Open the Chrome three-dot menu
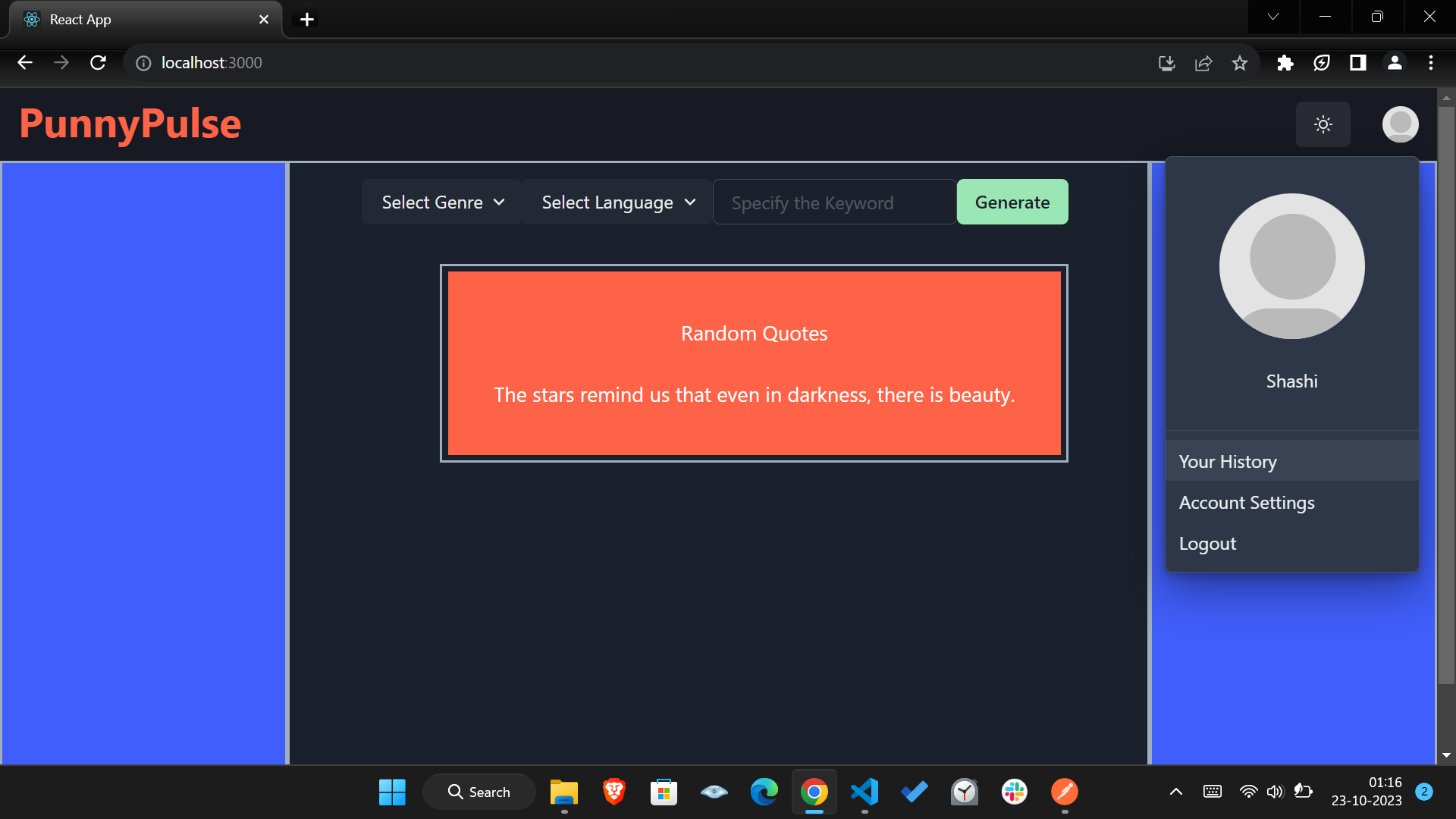This screenshot has width=1456, height=819. [1430, 63]
